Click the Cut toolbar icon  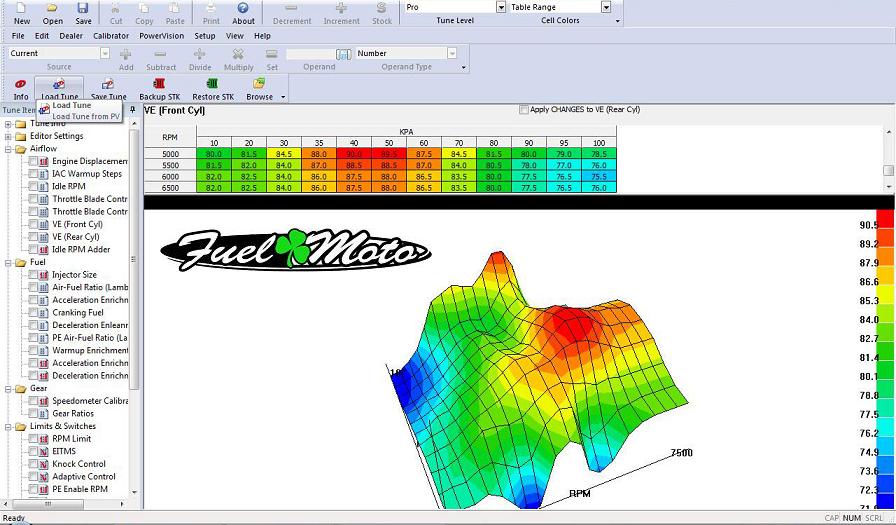coord(115,8)
